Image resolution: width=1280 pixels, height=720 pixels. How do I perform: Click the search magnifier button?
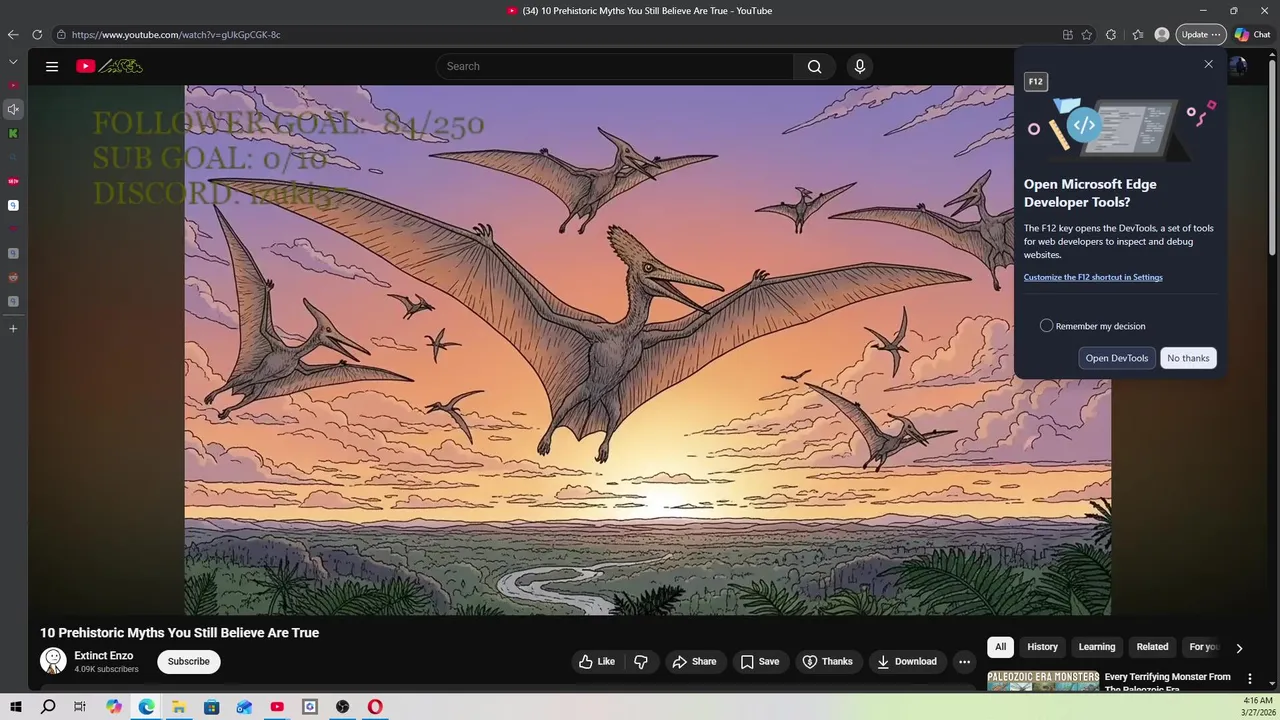click(814, 66)
